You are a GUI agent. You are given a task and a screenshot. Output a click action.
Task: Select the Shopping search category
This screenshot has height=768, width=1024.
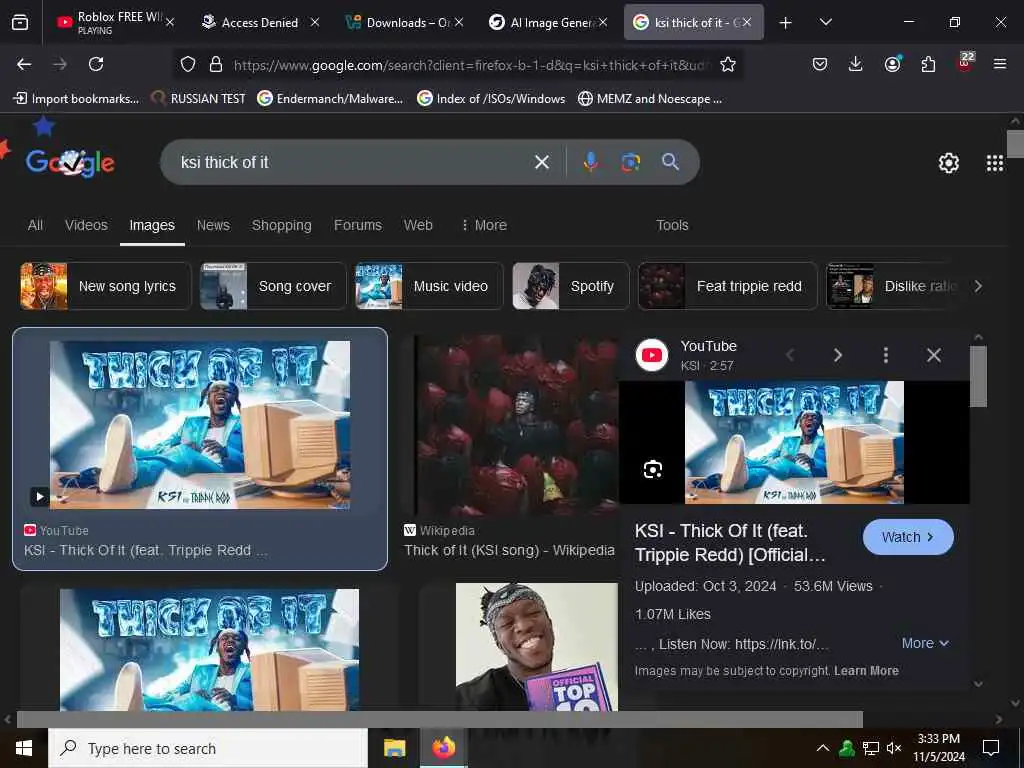click(x=281, y=225)
